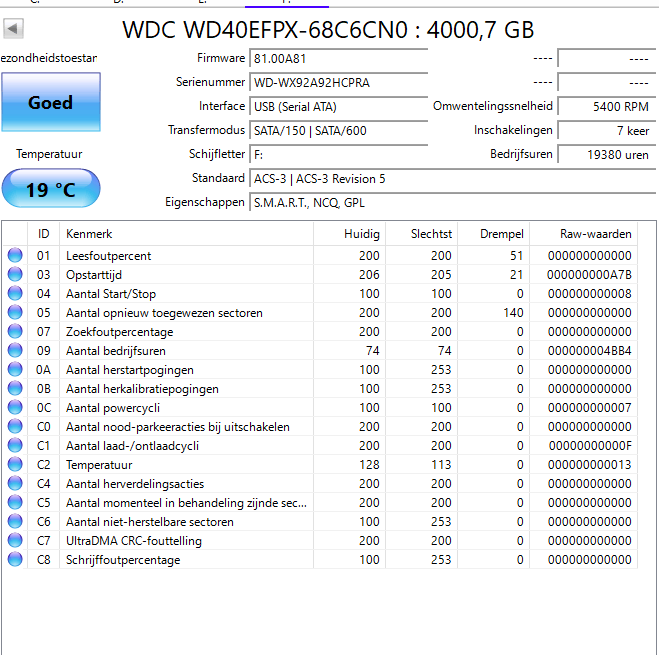Viewport: 659px width, 655px height.
Task: Select status orb for herkalibratiepogingen row
Action: [x=15, y=388]
